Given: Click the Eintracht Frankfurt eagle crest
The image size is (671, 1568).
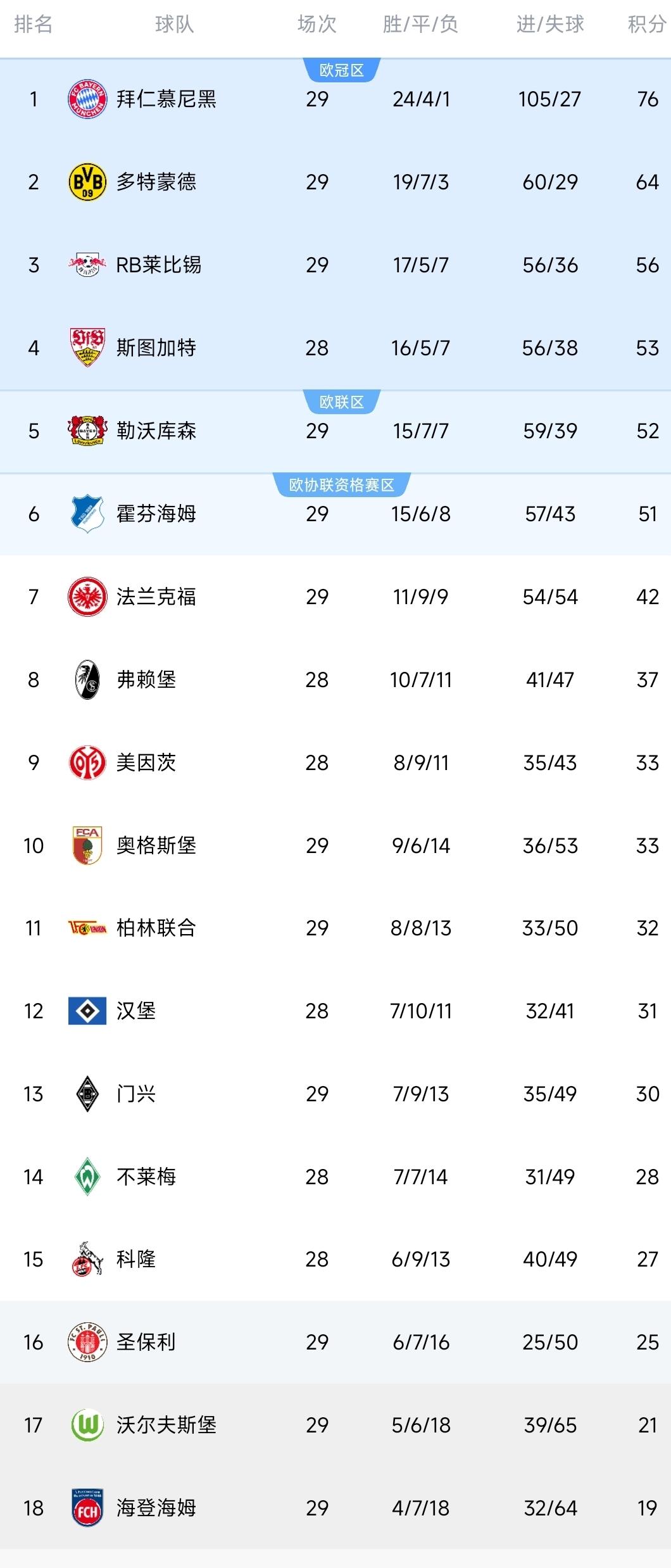Looking at the screenshot, I should pos(87,597).
